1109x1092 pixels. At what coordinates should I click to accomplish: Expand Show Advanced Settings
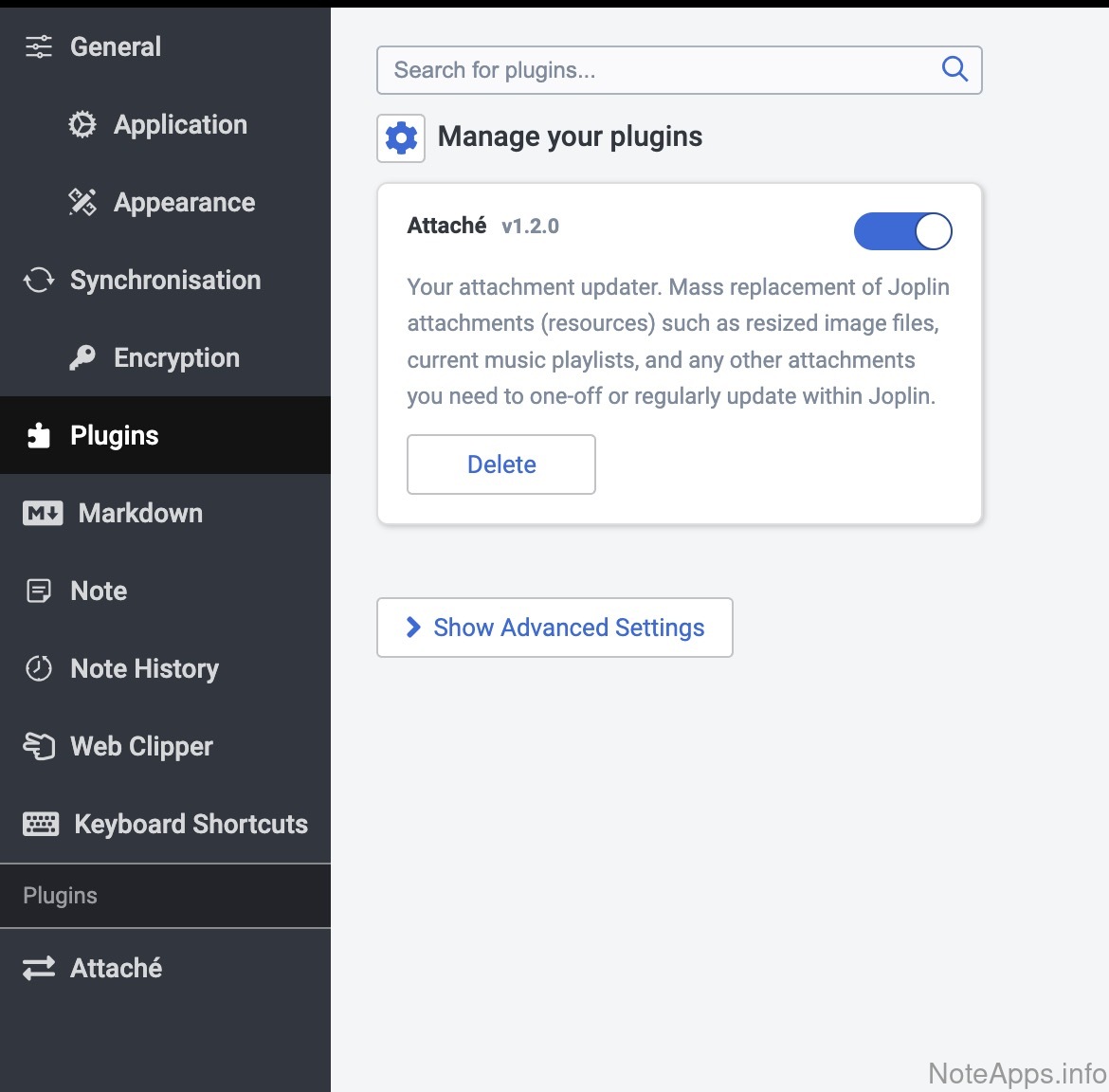click(x=568, y=628)
